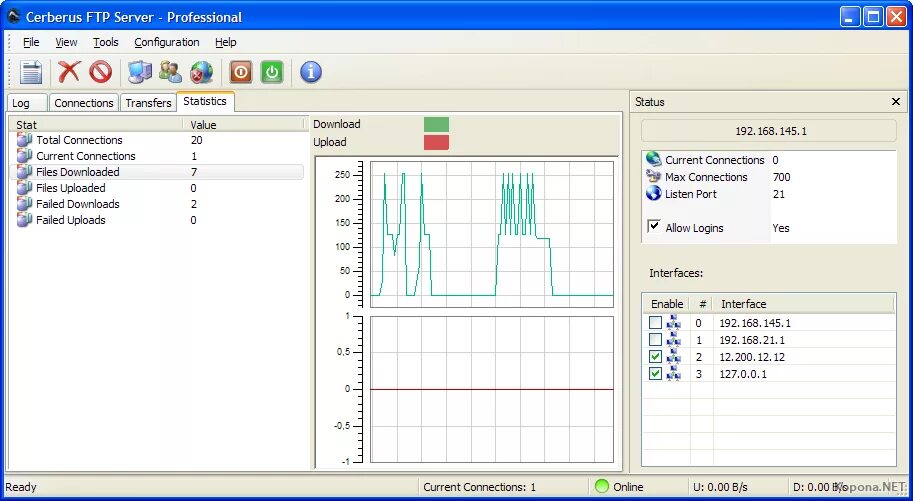Click the U: 0.00 B/s status bar entry
The height and width of the screenshot is (501, 913).
click(x=720, y=486)
